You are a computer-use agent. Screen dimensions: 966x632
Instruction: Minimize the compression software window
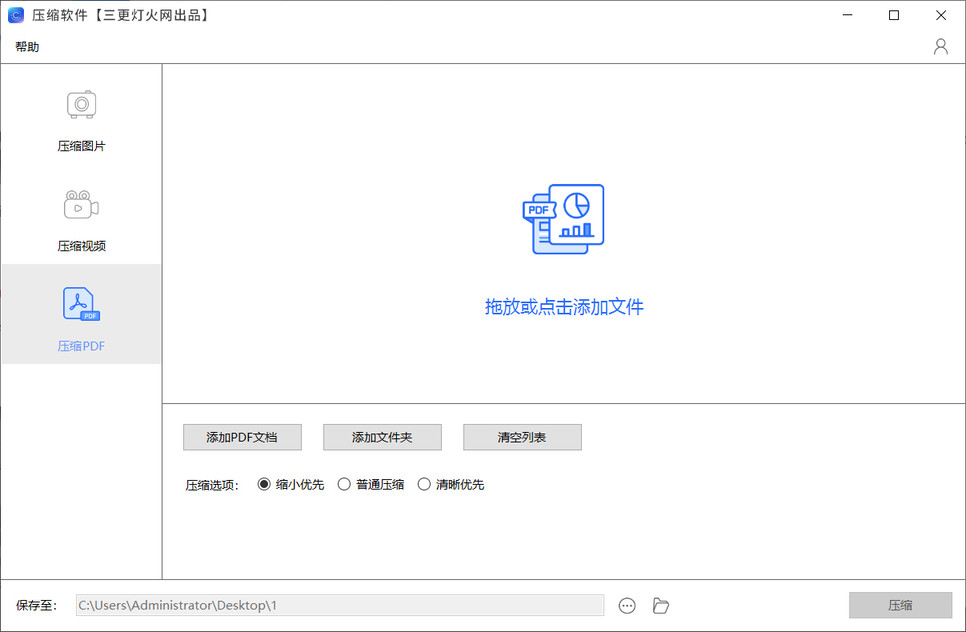coord(848,15)
